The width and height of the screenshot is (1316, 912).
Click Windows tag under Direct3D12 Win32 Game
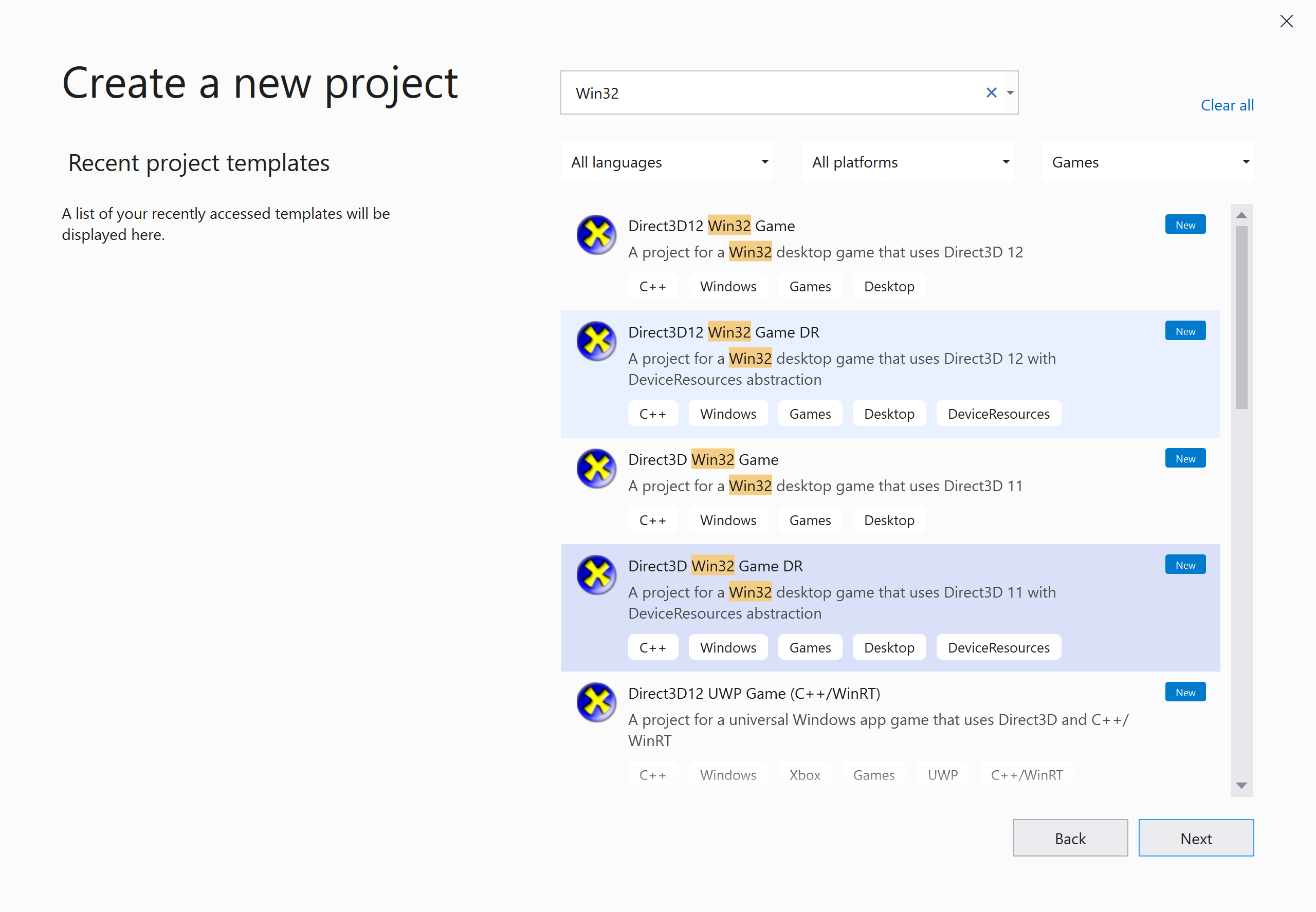(728, 286)
